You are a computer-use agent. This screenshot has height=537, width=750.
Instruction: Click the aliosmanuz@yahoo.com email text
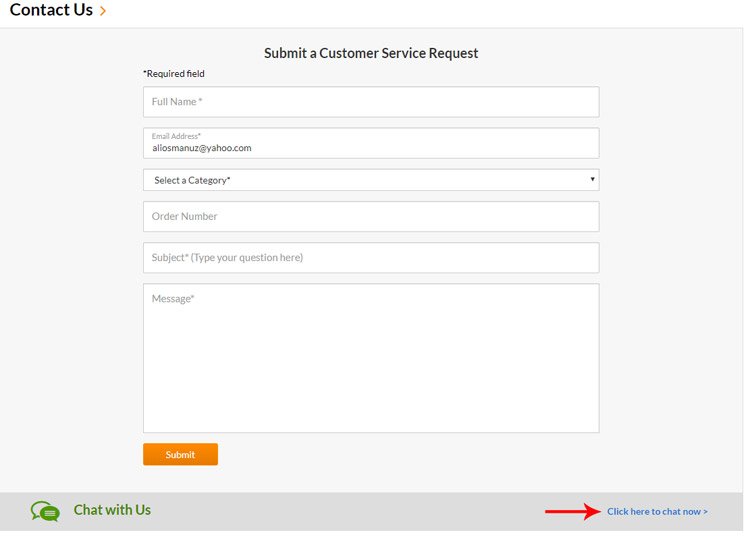click(202, 148)
